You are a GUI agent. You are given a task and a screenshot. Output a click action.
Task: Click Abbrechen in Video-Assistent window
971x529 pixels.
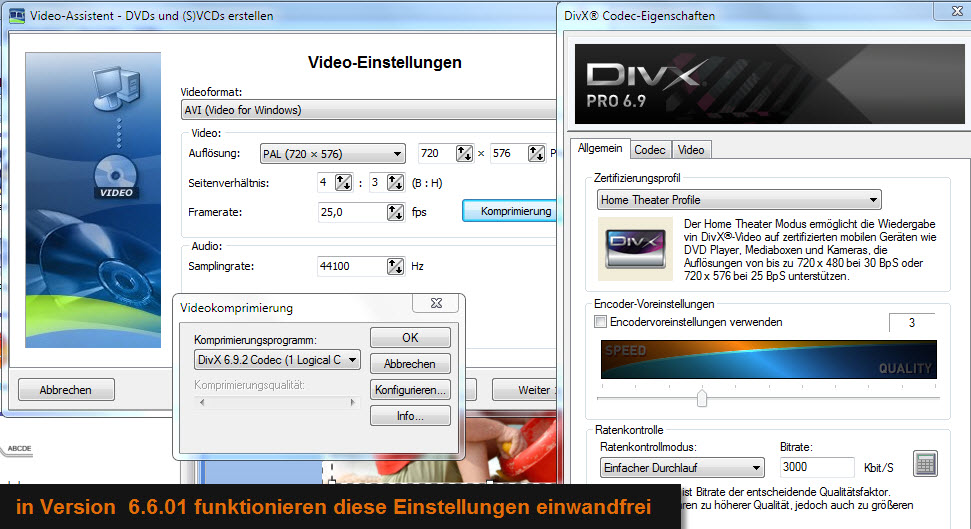(66, 390)
